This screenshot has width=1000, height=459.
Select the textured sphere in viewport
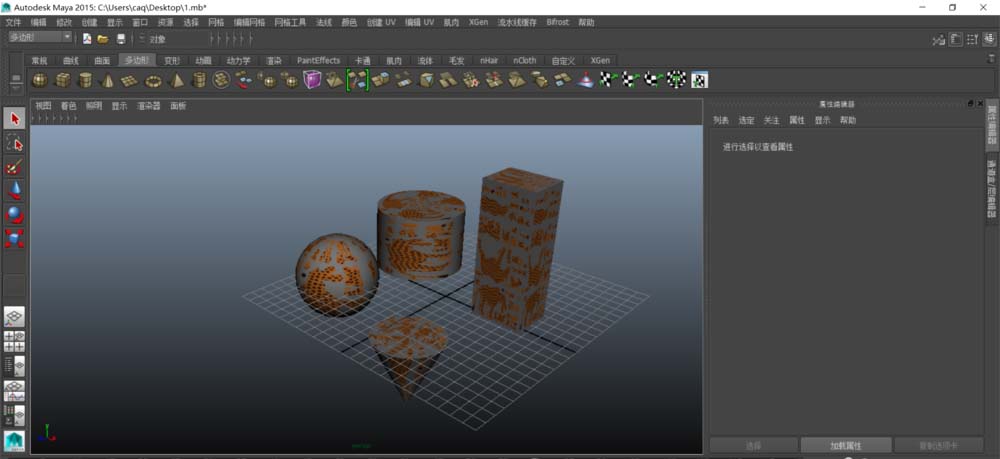[337, 275]
